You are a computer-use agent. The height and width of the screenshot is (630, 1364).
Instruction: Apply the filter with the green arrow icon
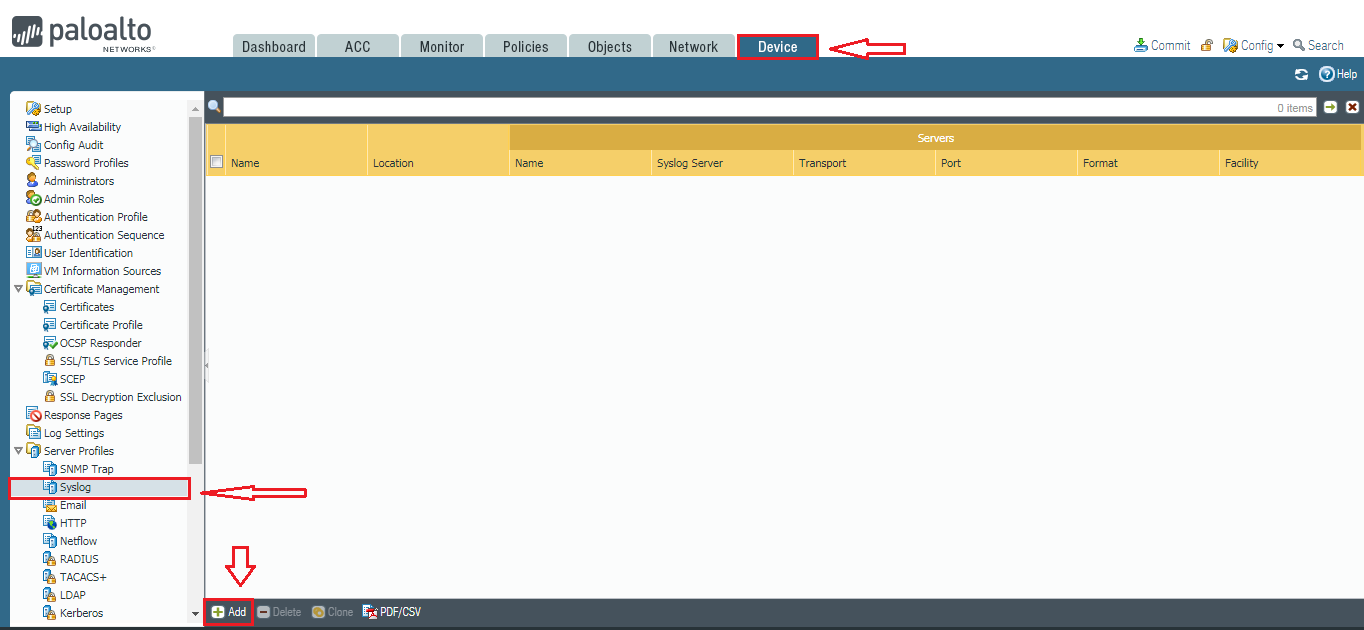(1330, 107)
